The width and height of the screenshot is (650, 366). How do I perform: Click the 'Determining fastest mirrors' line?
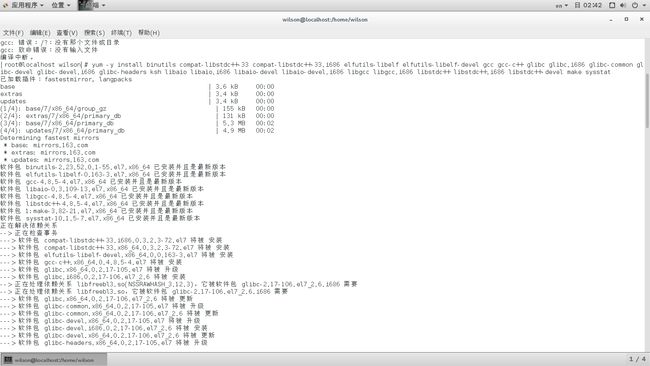pyautogui.click(x=50, y=138)
